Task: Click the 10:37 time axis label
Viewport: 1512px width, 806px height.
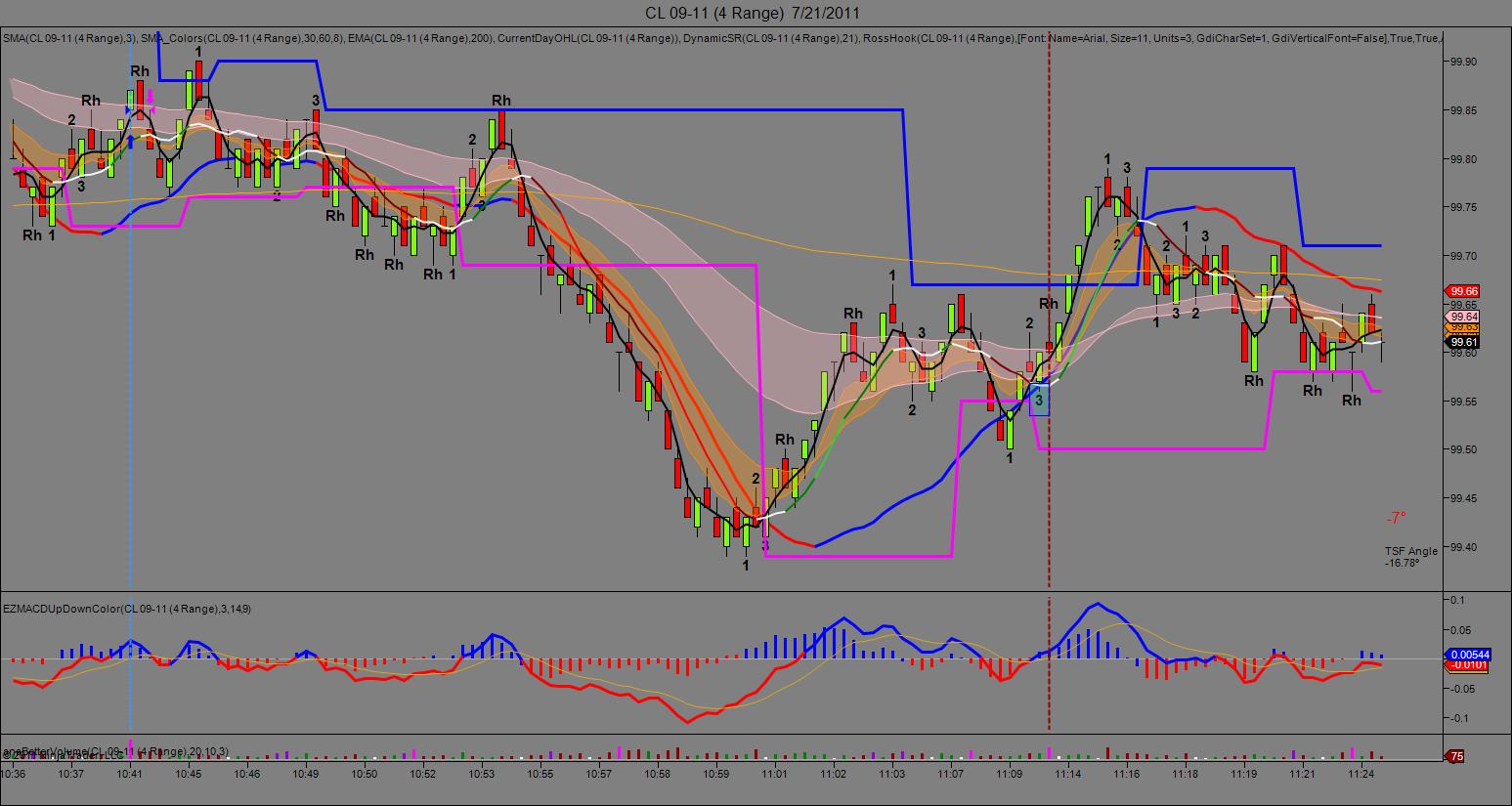Action: click(x=71, y=774)
